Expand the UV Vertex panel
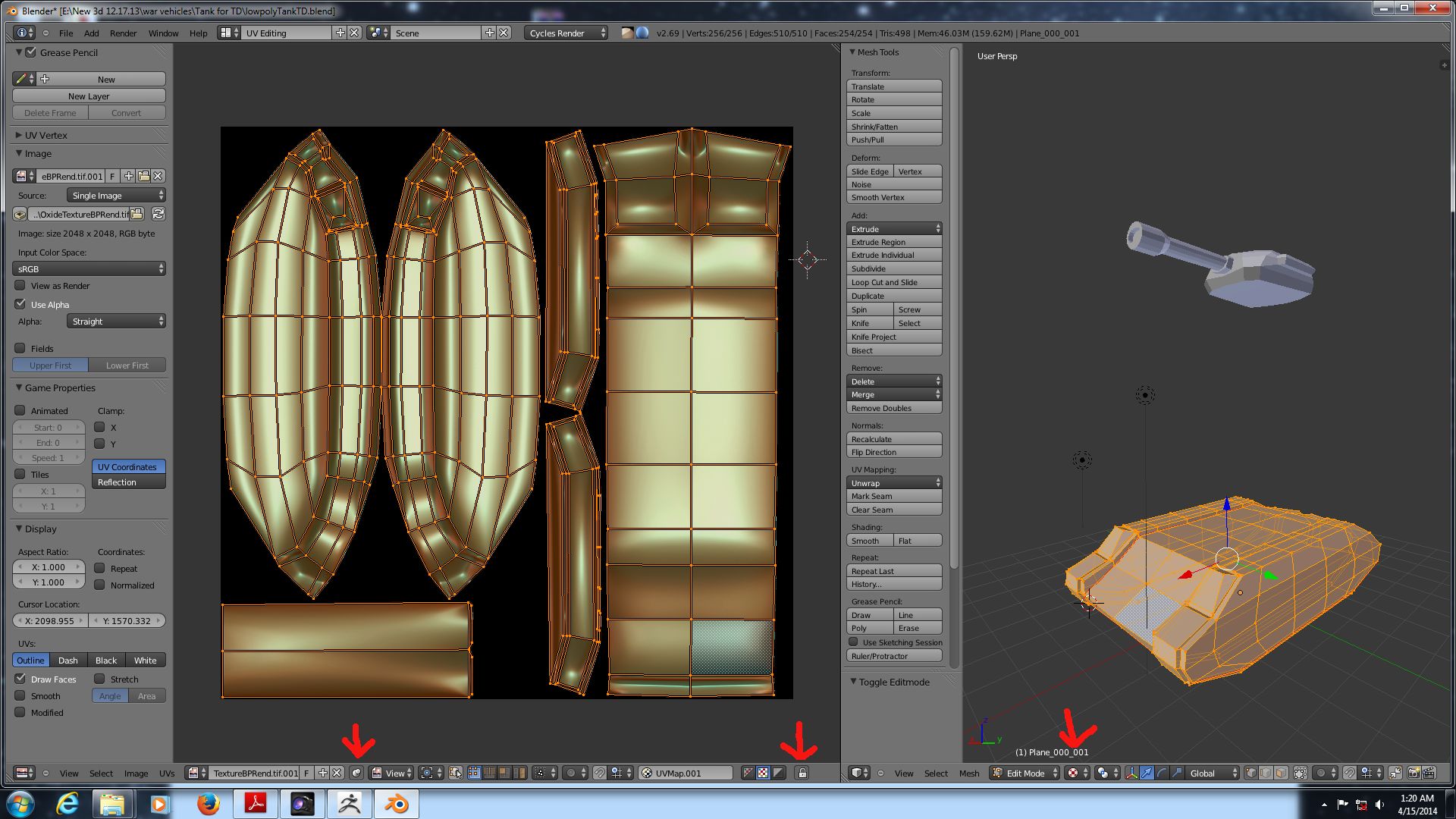 pos(19,135)
